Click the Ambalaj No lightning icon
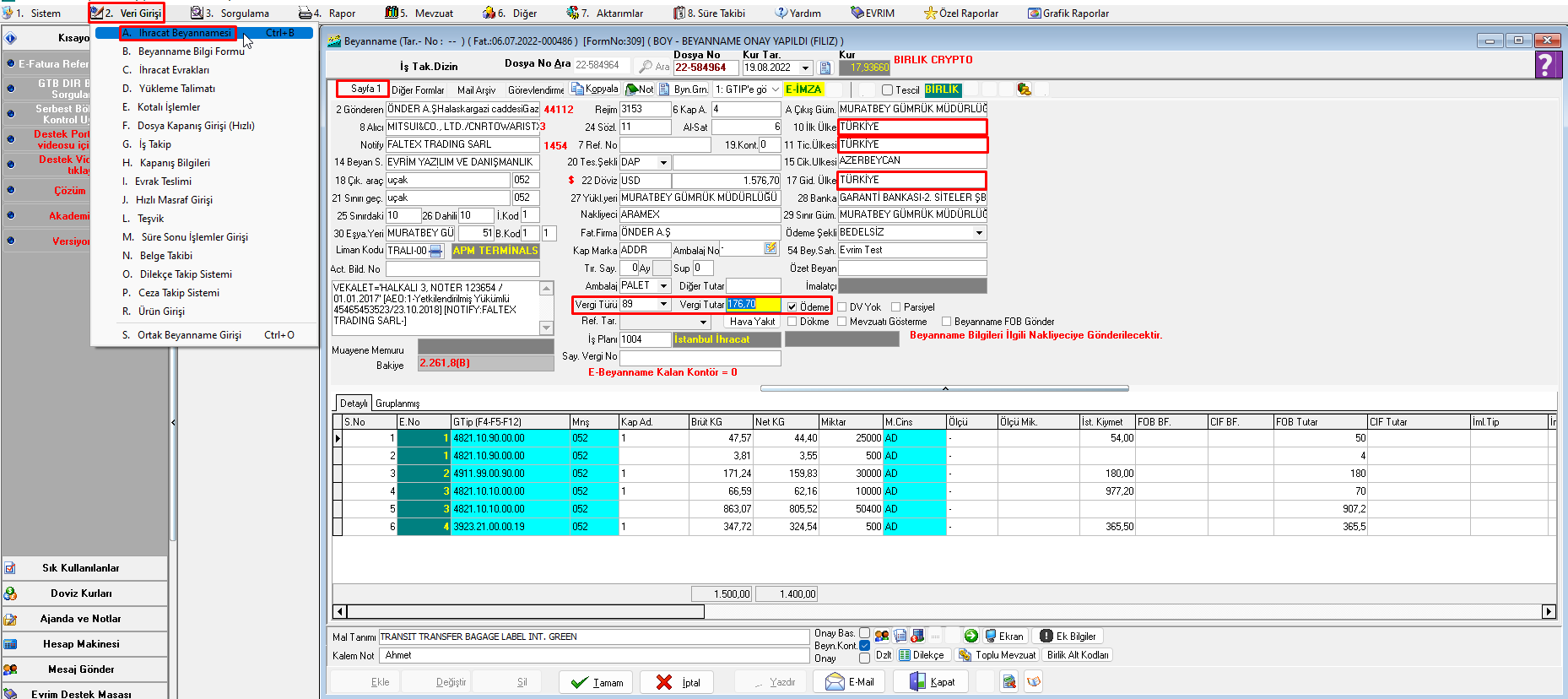Viewport: 1568px width, 699px height. click(x=770, y=249)
